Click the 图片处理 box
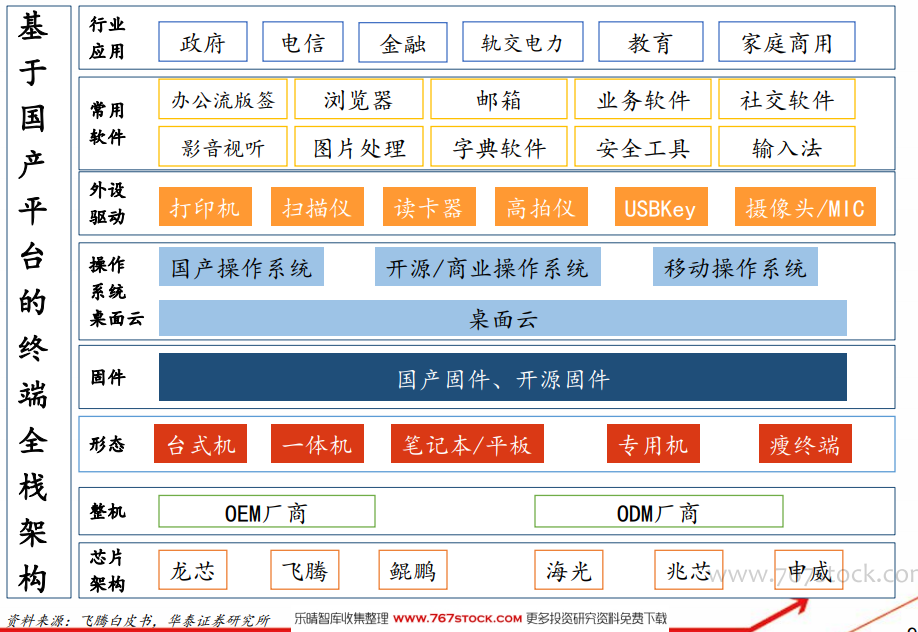 [359, 146]
